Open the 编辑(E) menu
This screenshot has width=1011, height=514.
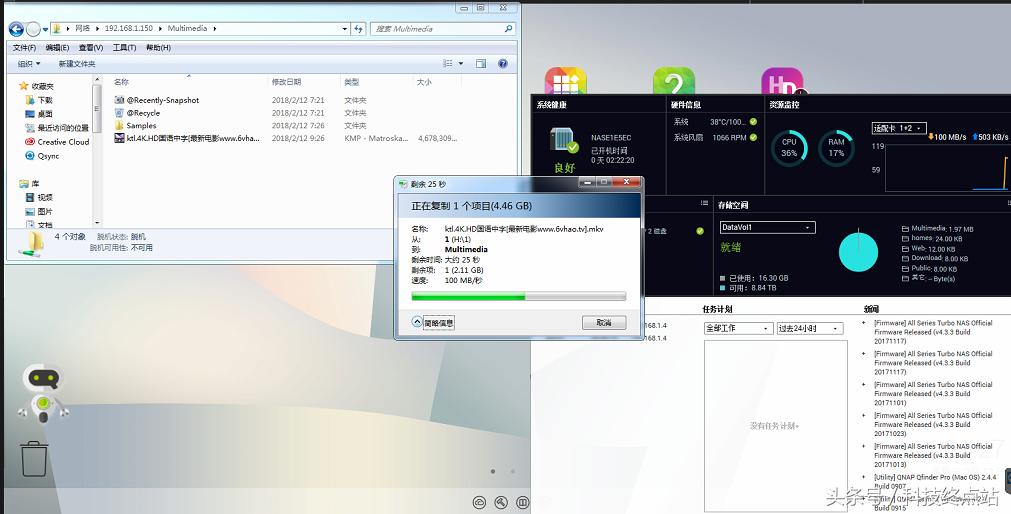coord(57,48)
